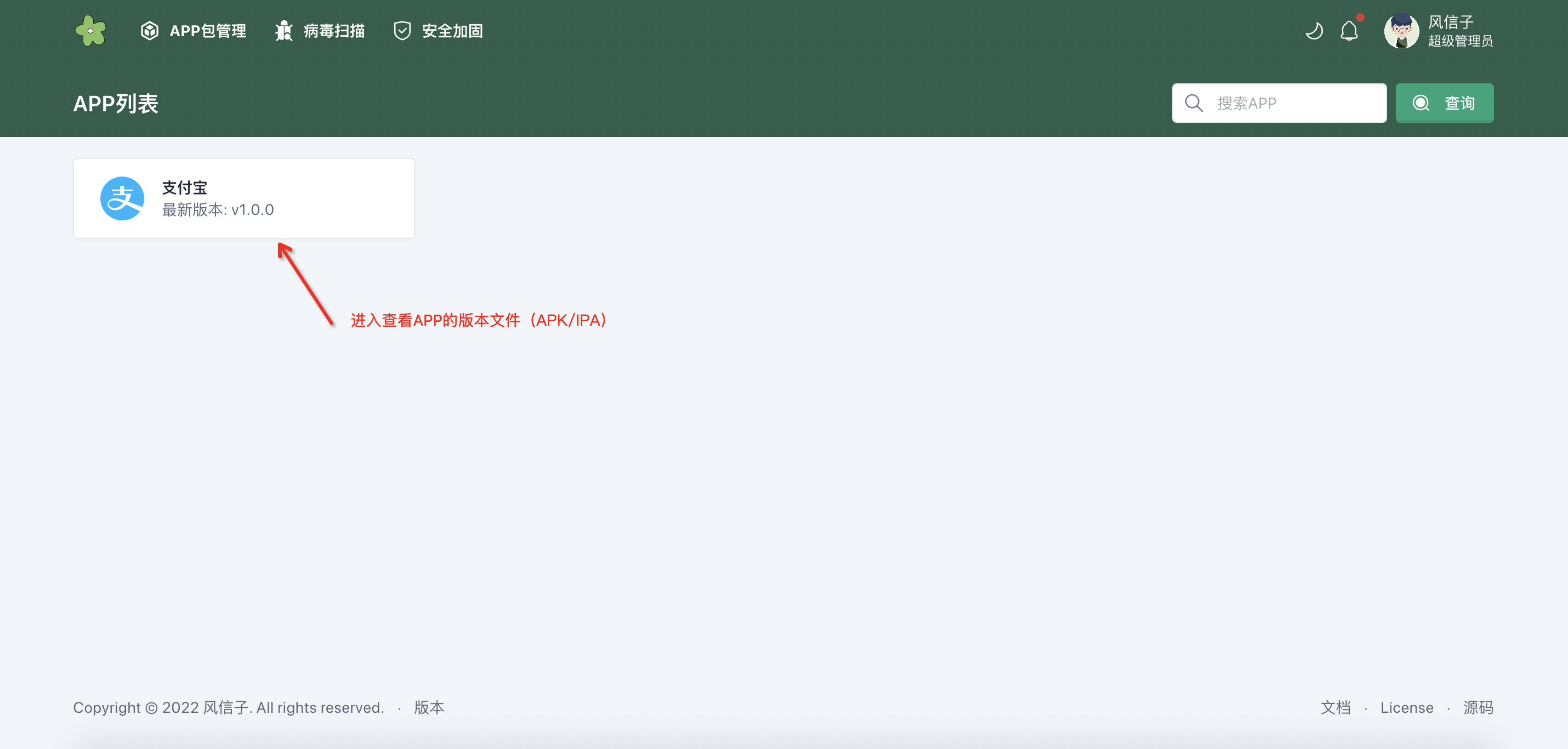Click the green flower logo
This screenshot has width=1568, height=749.
[90, 31]
